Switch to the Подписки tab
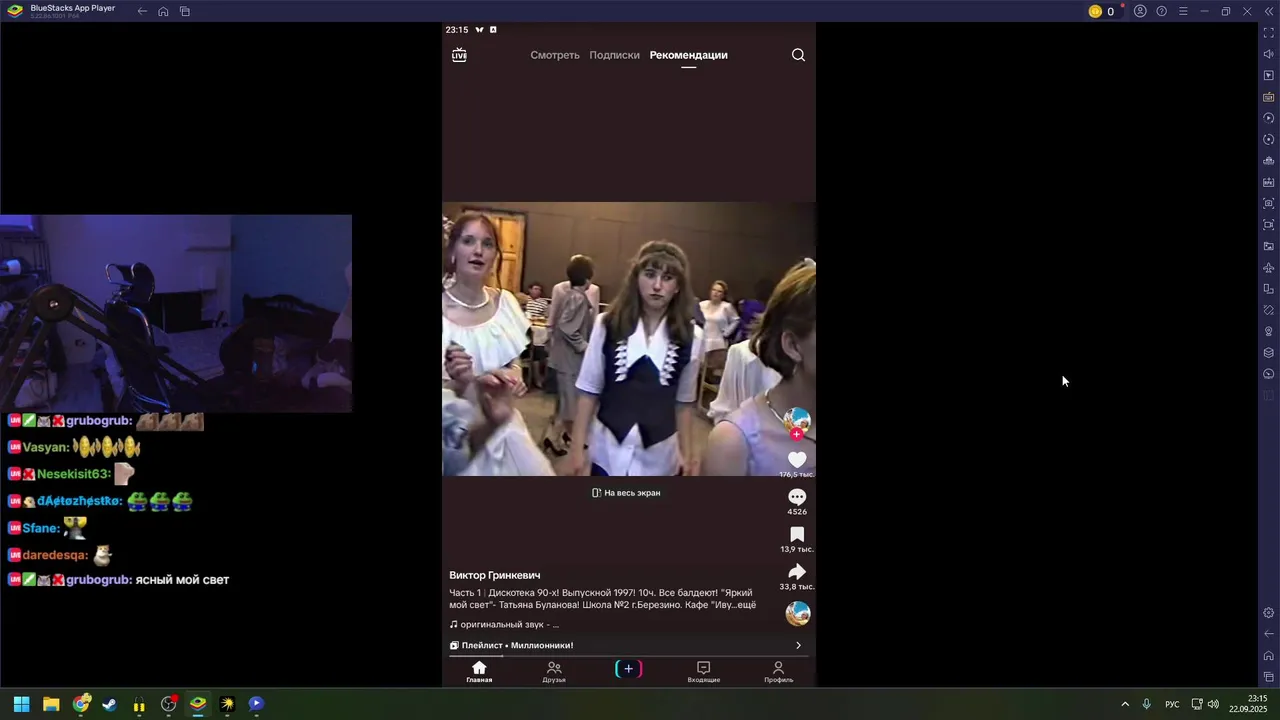 [614, 55]
